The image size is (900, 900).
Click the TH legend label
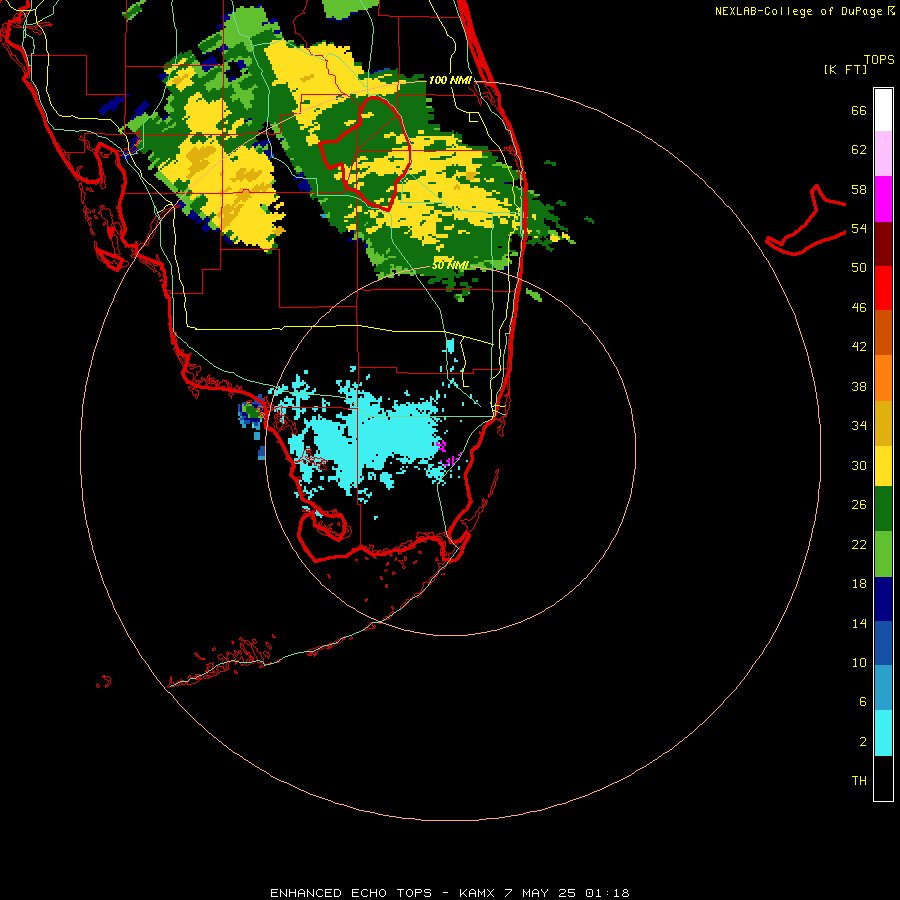point(859,780)
